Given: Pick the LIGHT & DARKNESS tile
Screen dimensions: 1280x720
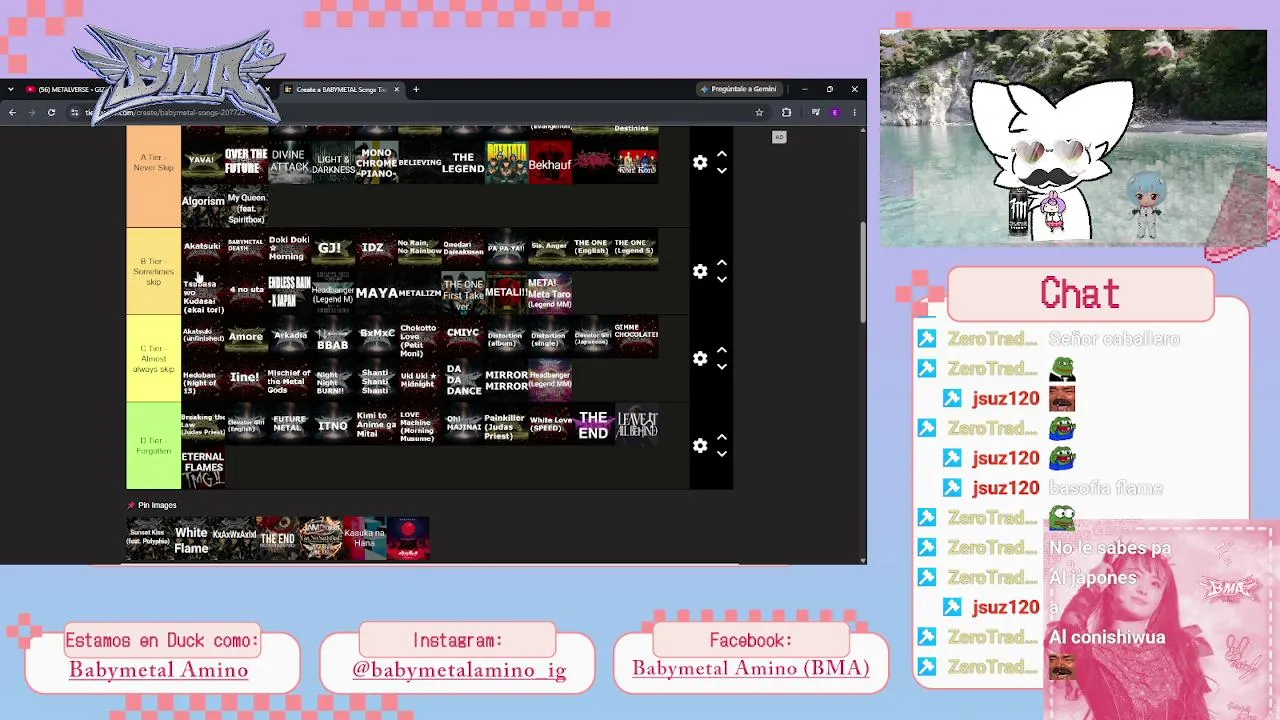Looking at the screenshot, I should click(333, 163).
